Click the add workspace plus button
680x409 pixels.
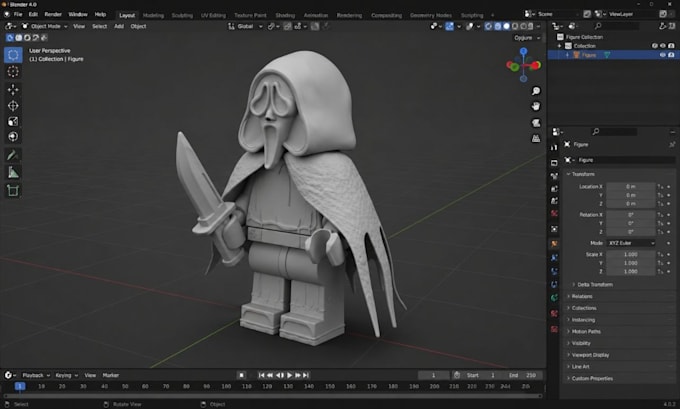(492, 15)
